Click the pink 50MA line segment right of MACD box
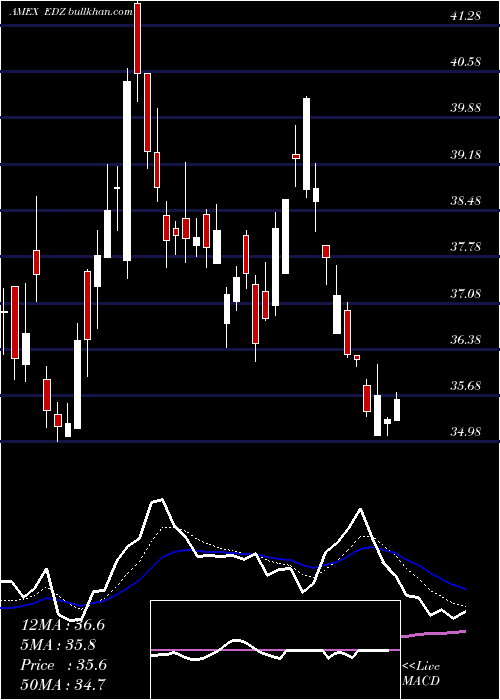 434,633
